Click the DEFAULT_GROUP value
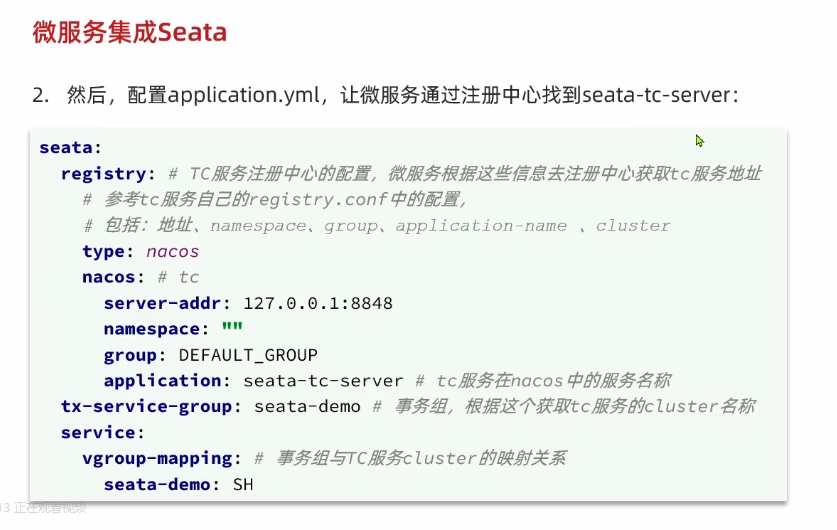This screenshot has width=837, height=530. tap(248, 355)
